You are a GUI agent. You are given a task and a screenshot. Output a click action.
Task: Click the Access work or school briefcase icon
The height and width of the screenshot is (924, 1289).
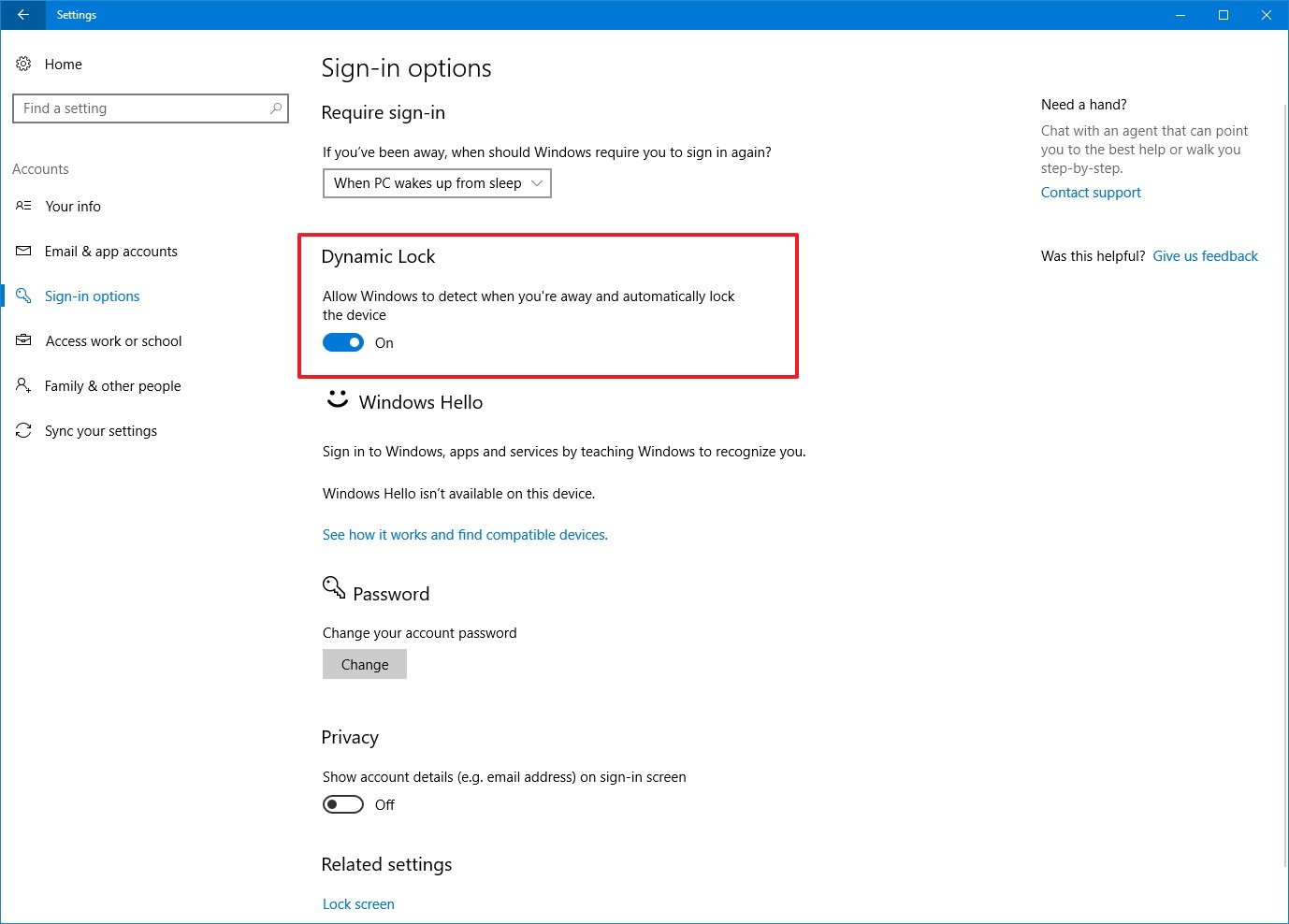pos(23,340)
